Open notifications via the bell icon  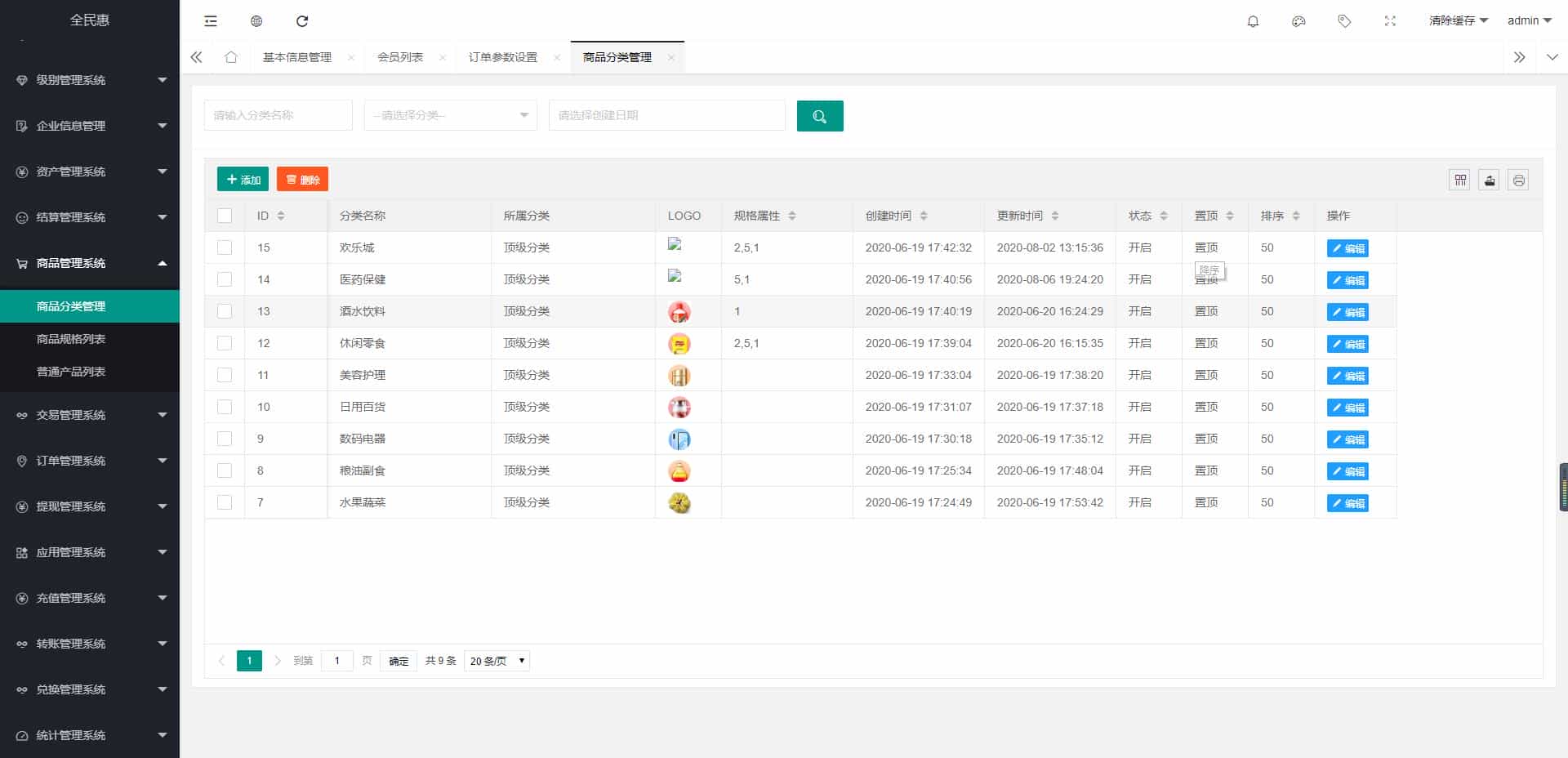(1253, 21)
